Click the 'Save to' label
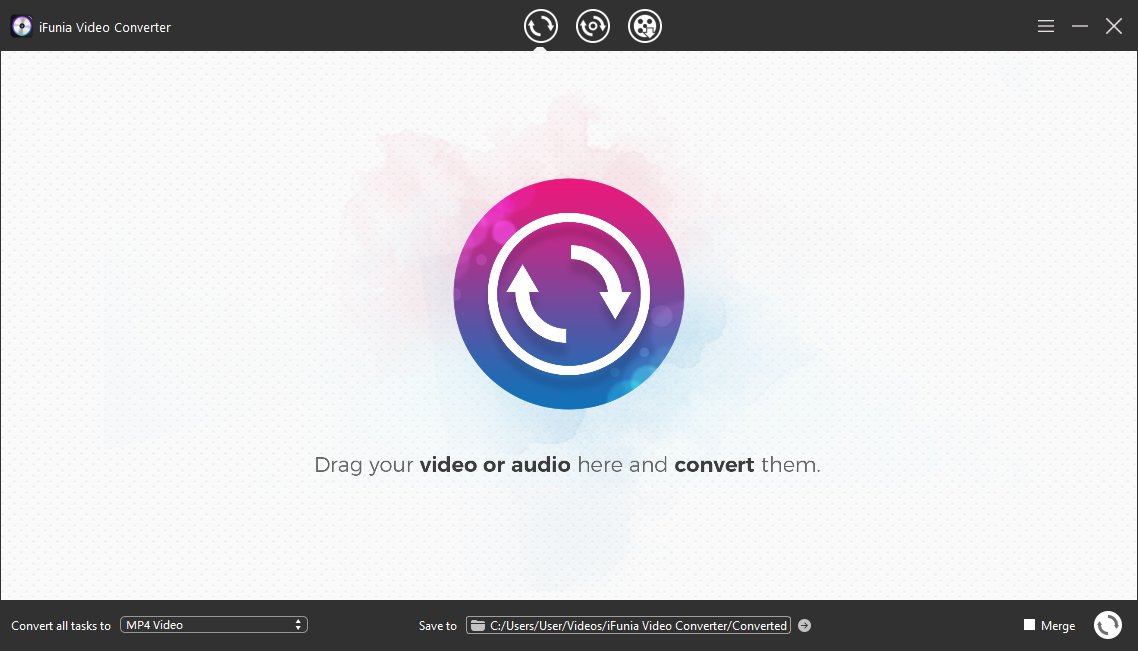Screen dimensions: 1138x651 click(437, 626)
